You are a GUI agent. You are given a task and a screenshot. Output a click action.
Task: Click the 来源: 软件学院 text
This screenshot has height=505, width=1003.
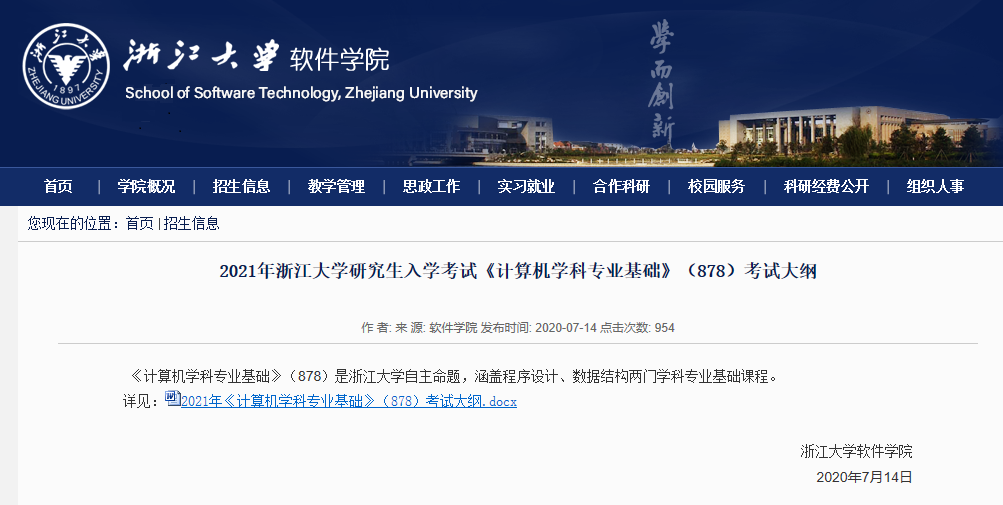[x=436, y=328]
